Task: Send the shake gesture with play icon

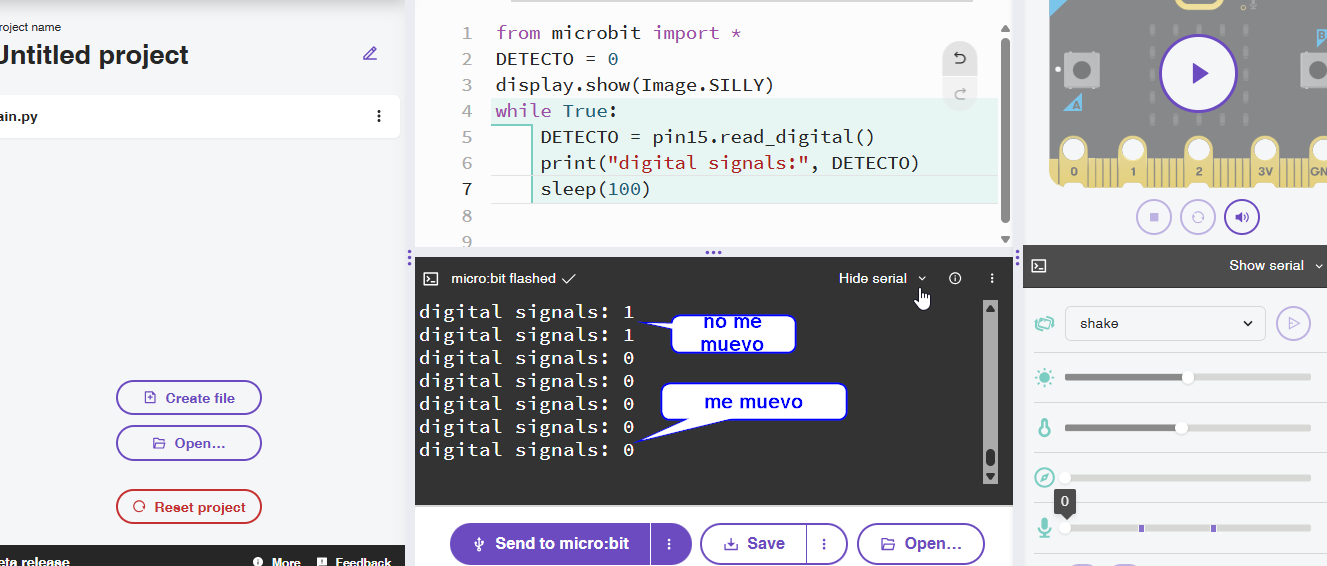Action: pyautogui.click(x=1293, y=323)
